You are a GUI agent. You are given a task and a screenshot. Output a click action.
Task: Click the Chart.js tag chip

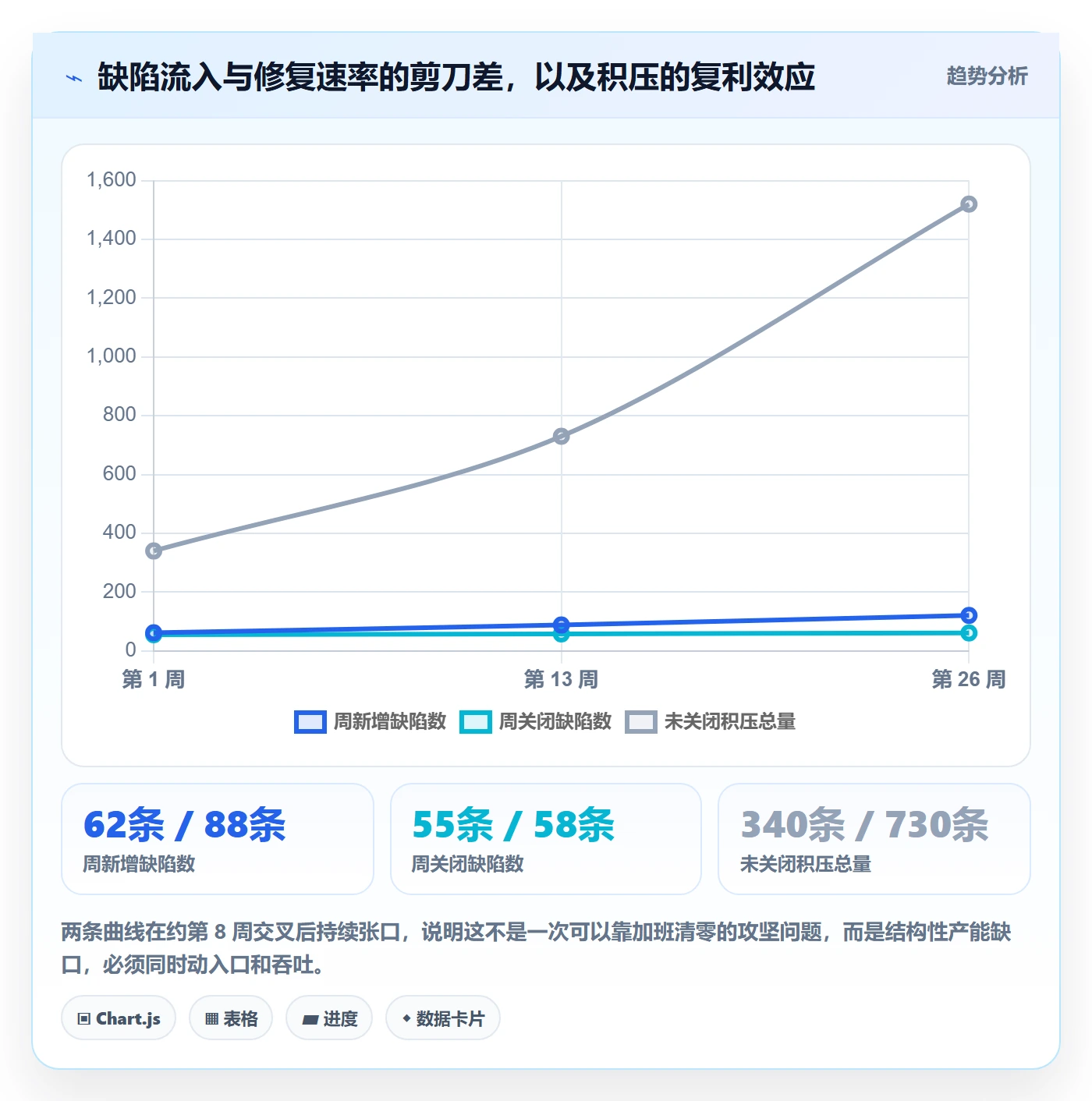119,1018
